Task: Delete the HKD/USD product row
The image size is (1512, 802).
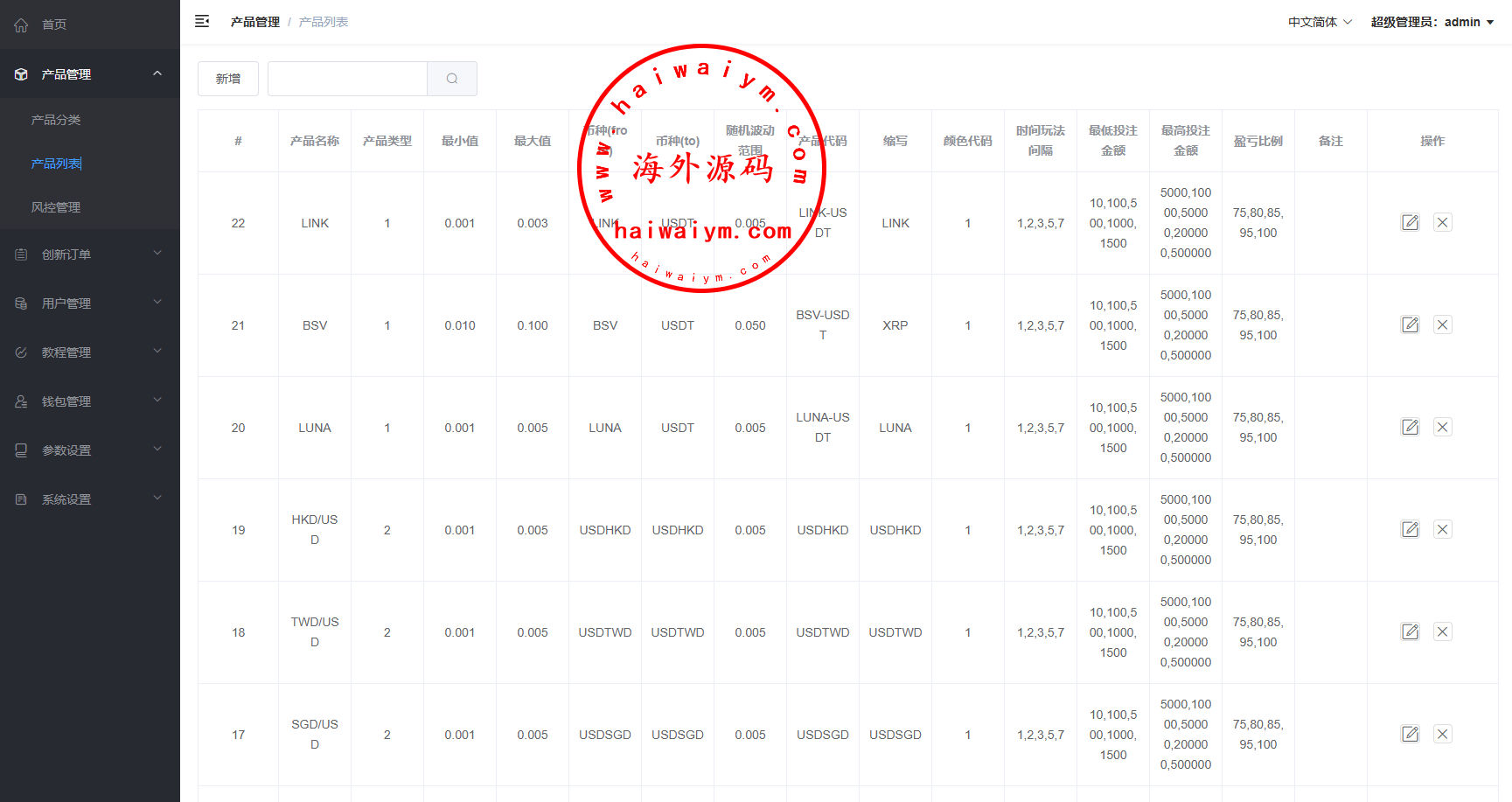Action: pyautogui.click(x=1442, y=530)
